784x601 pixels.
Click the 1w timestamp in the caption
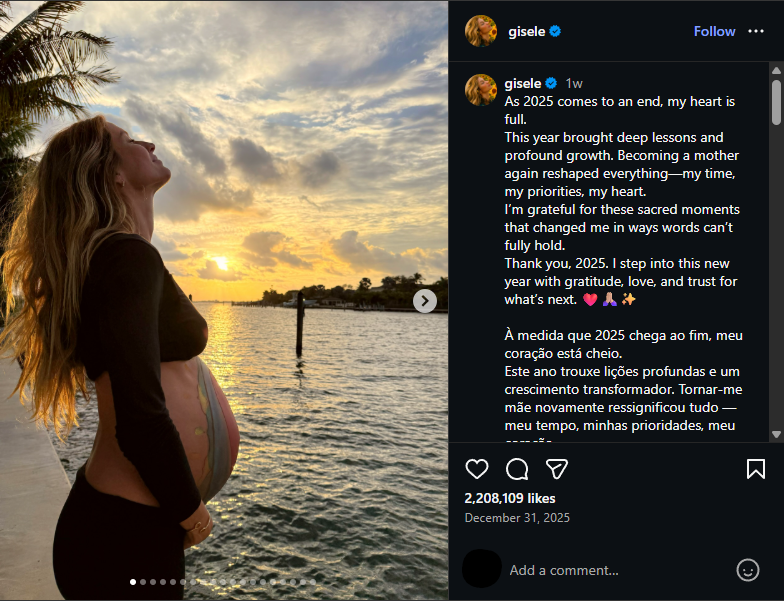pyautogui.click(x=574, y=83)
